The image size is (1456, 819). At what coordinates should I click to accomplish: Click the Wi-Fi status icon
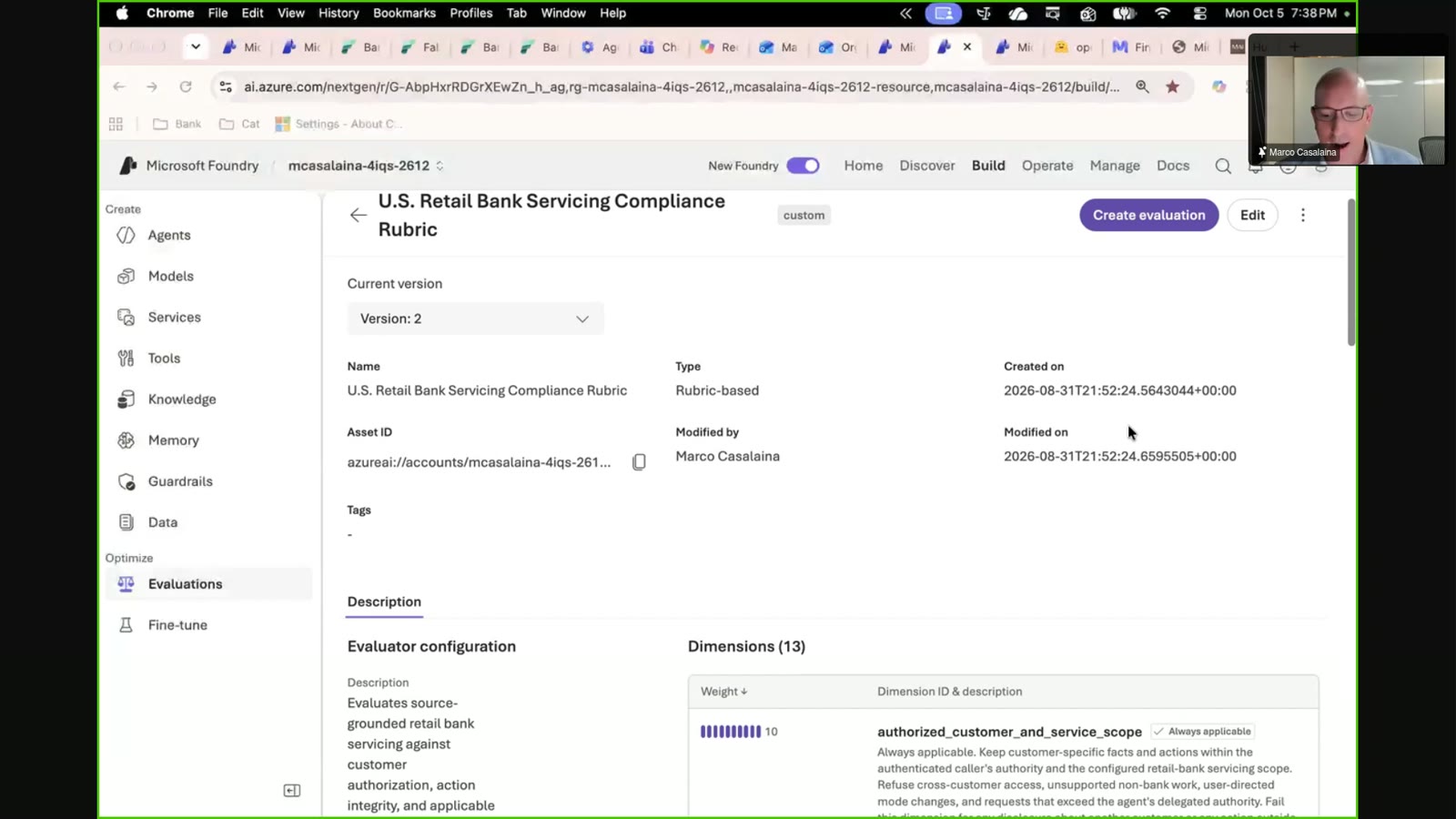[1162, 13]
